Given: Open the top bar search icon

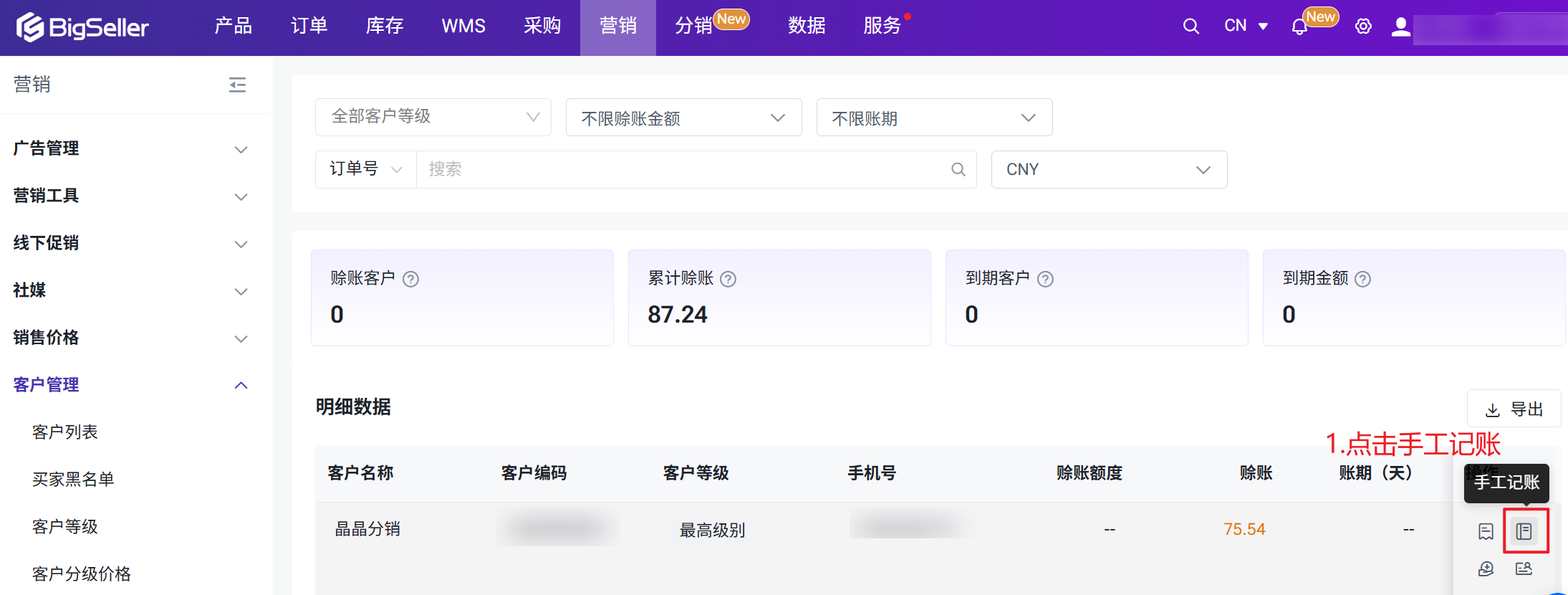Looking at the screenshot, I should (x=1191, y=27).
